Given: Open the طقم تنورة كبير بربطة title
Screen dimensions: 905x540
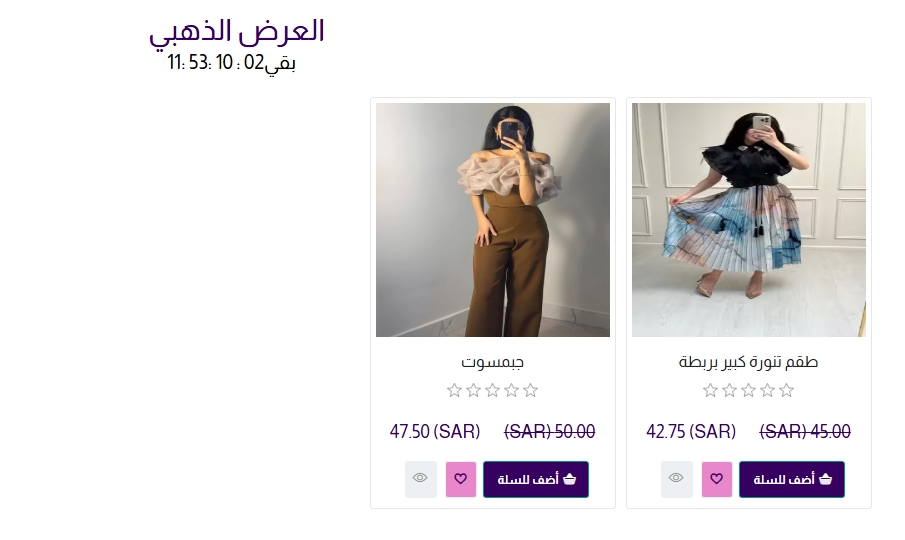Looking at the screenshot, I should (x=749, y=362).
